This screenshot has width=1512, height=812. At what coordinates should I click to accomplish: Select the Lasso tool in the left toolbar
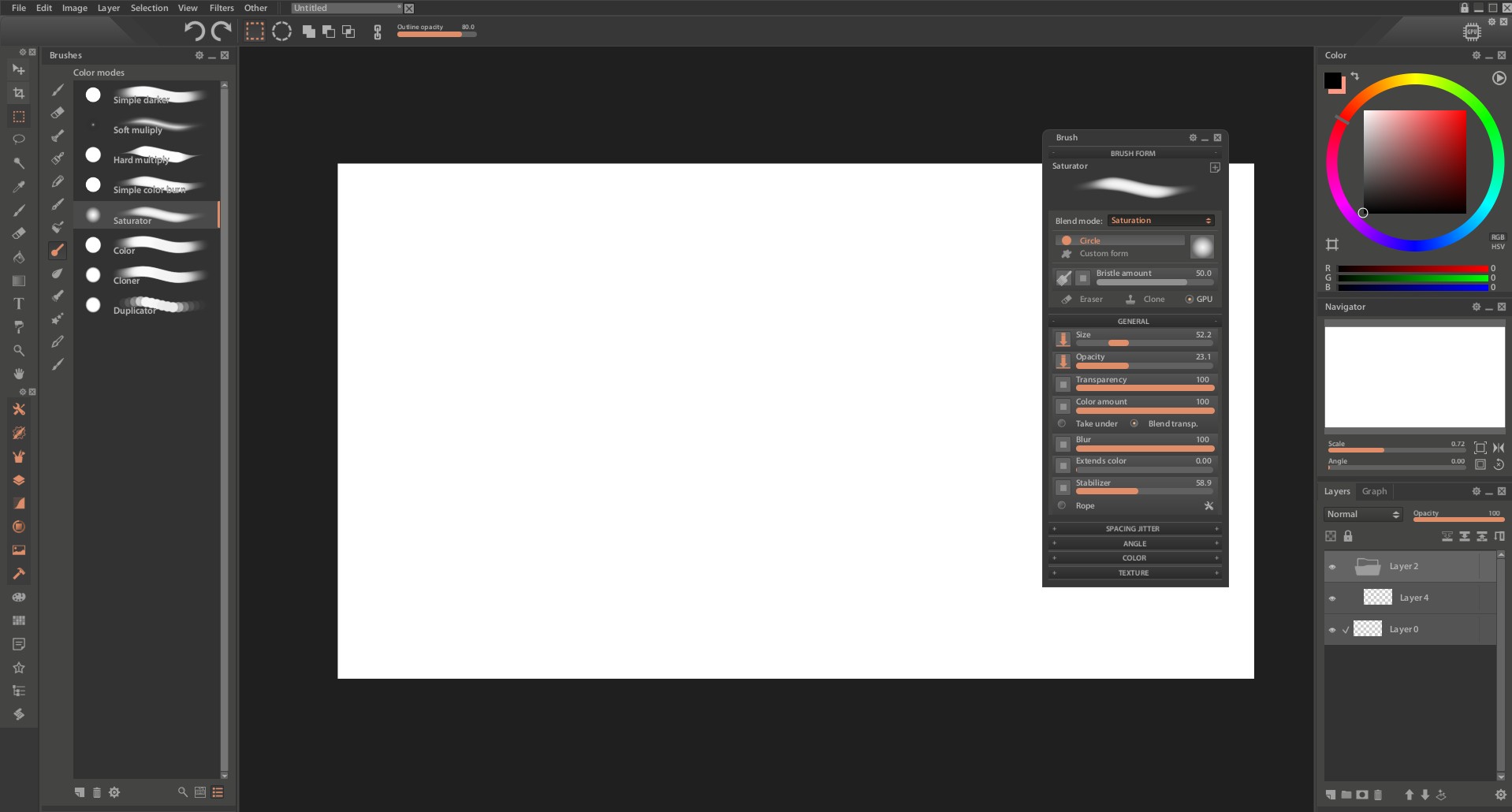click(x=19, y=140)
